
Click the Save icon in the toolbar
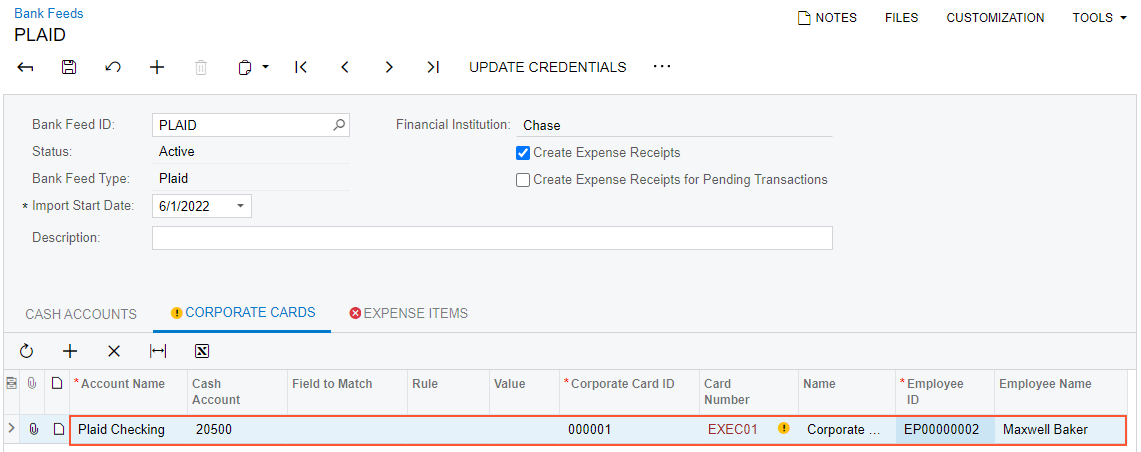click(x=69, y=67)
